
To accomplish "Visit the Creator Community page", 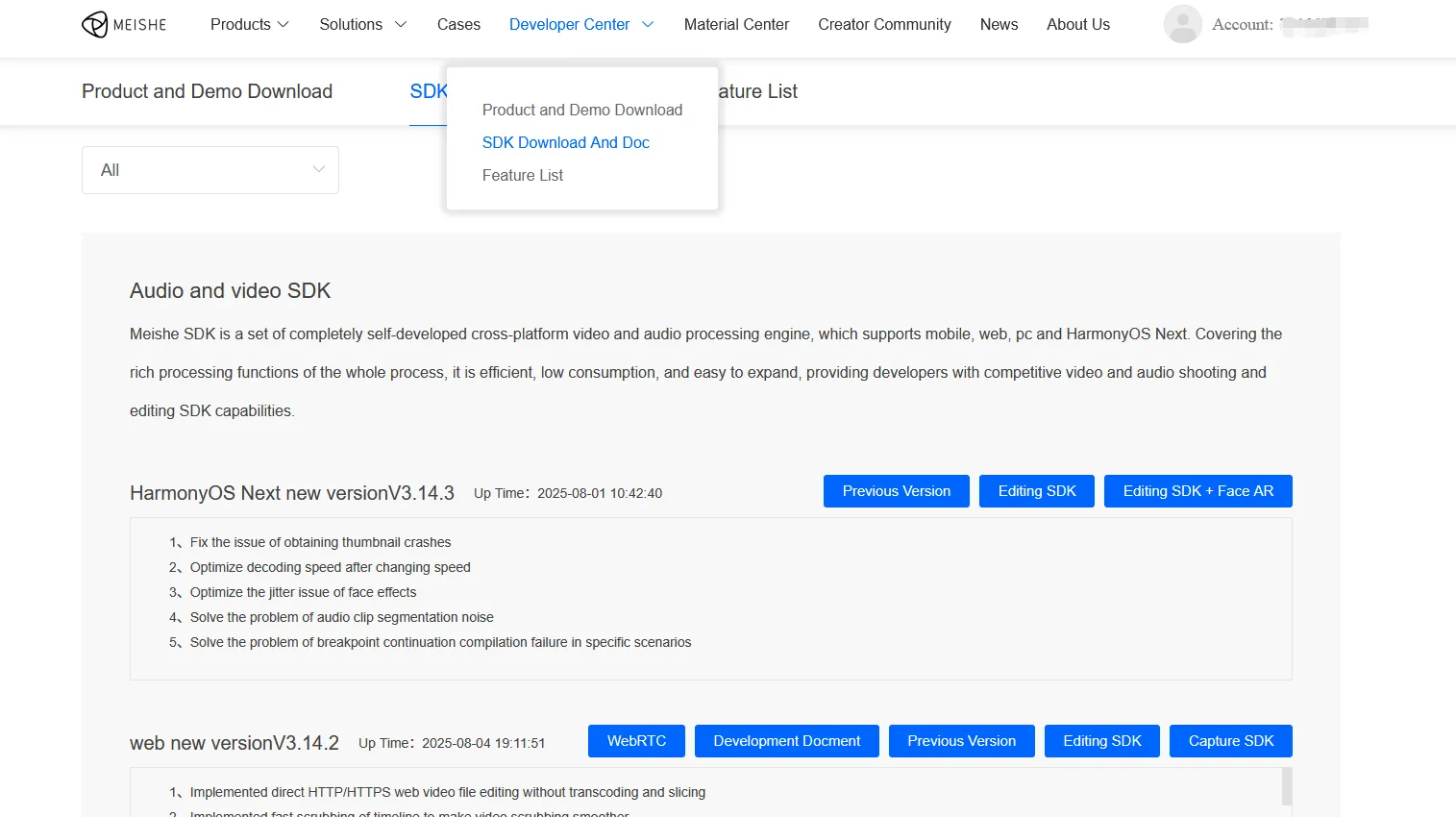I will 884,25.
